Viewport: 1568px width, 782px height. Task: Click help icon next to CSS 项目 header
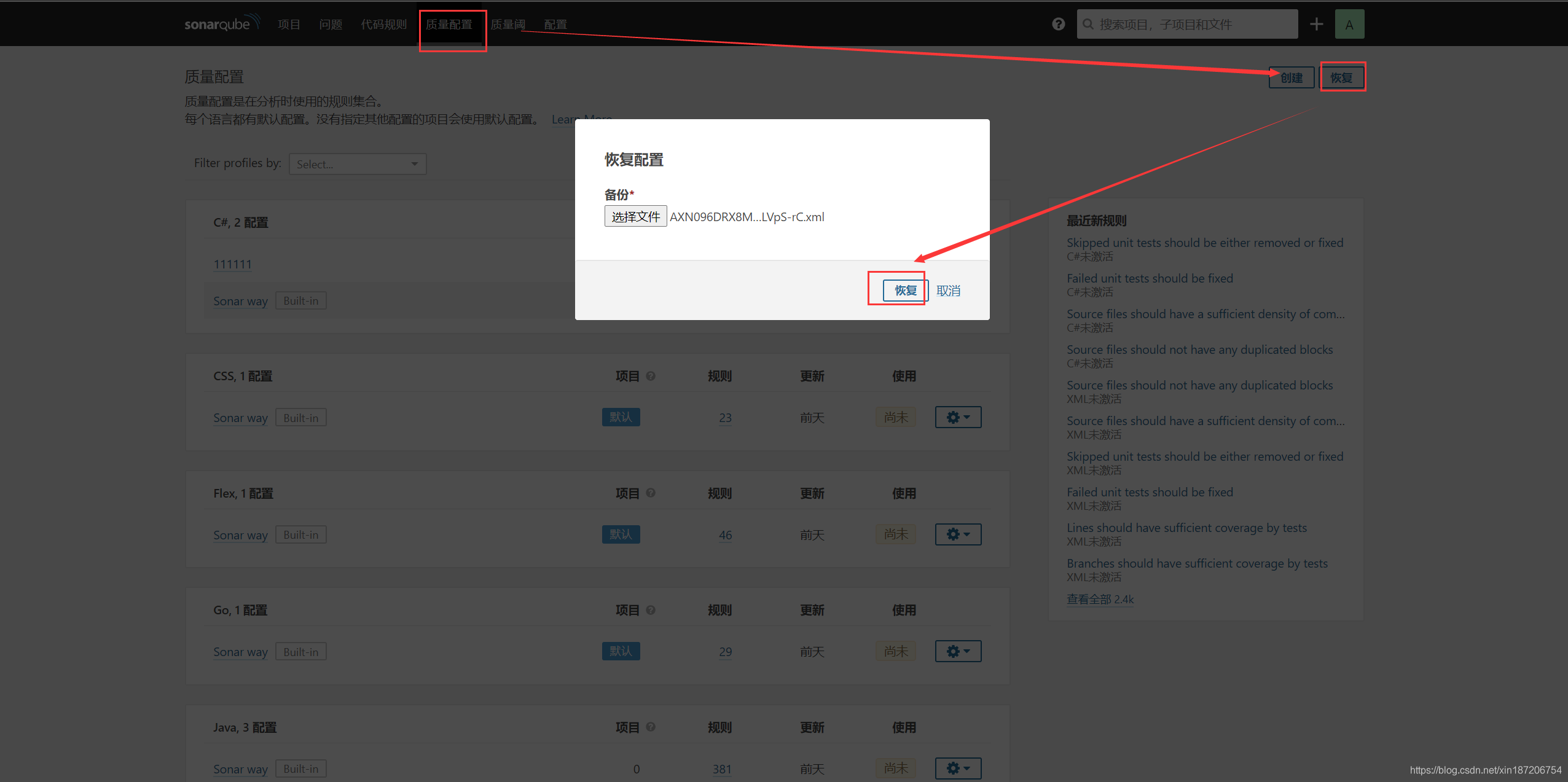(651, 375)
